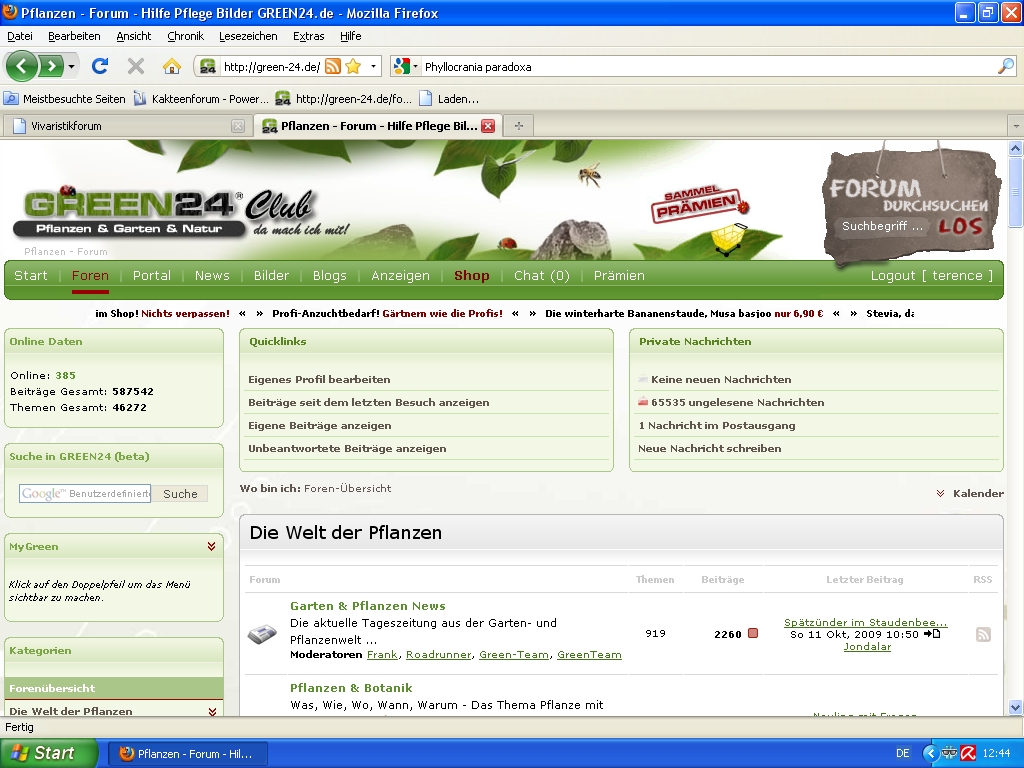Viewport: 1024px width, 768px height.
Task: Bookmark page with the star icon
Action: click(x=353, y=67)
